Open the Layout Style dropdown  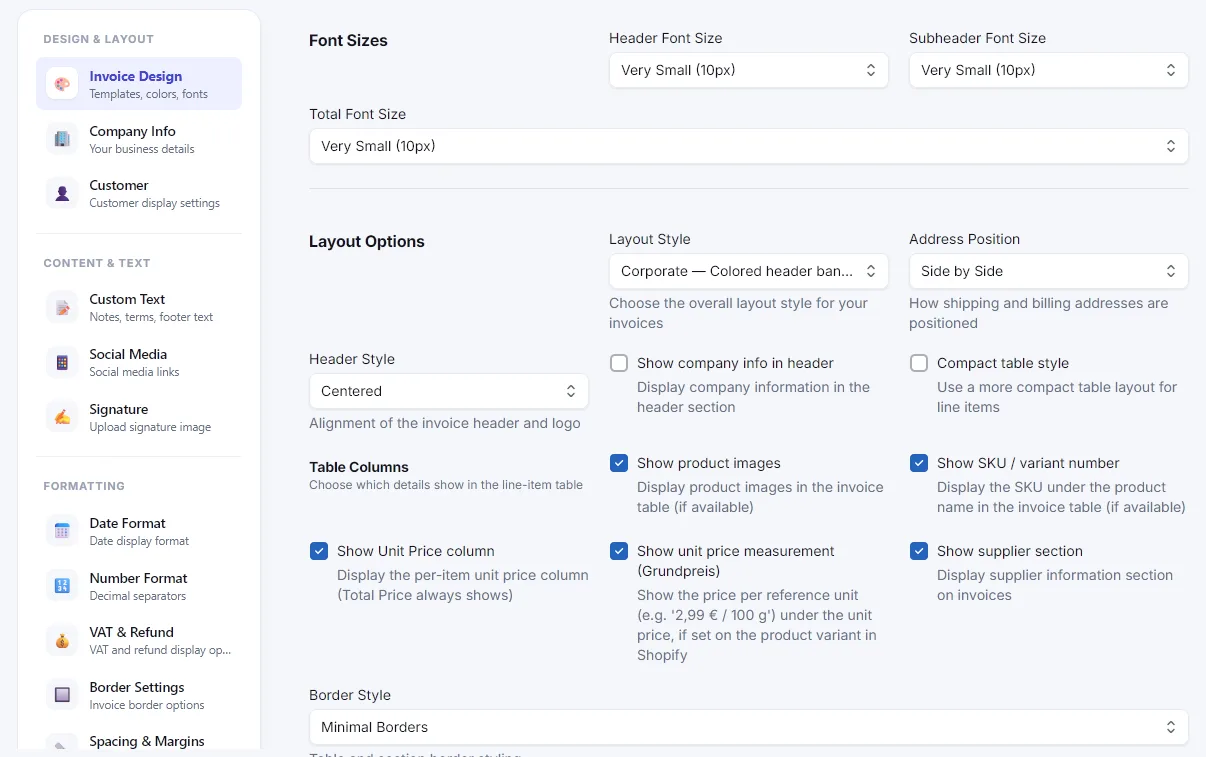point(749,271)
